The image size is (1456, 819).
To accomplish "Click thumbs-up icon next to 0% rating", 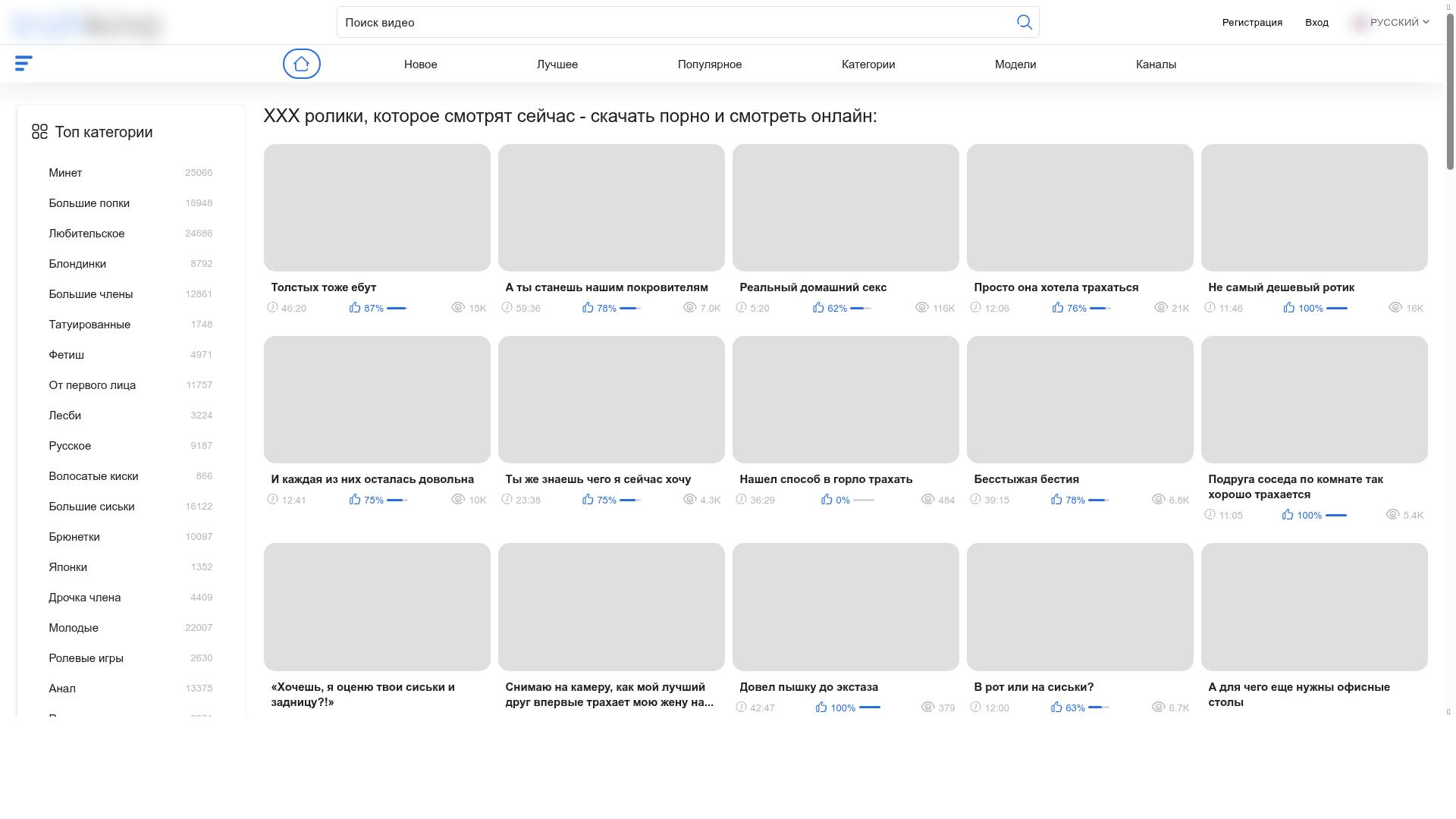I will pyautogui.click(x=827, y=499).
